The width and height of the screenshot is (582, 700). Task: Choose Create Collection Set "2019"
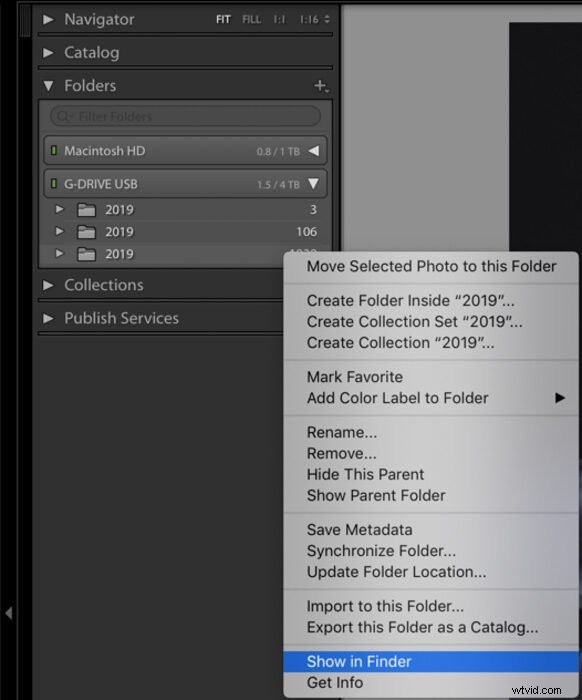click(431, 321)
